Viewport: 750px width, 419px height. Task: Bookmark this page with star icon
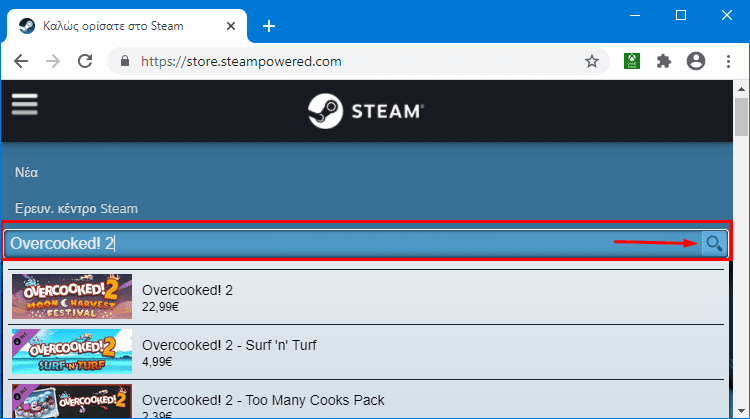[x=591, y=61]
